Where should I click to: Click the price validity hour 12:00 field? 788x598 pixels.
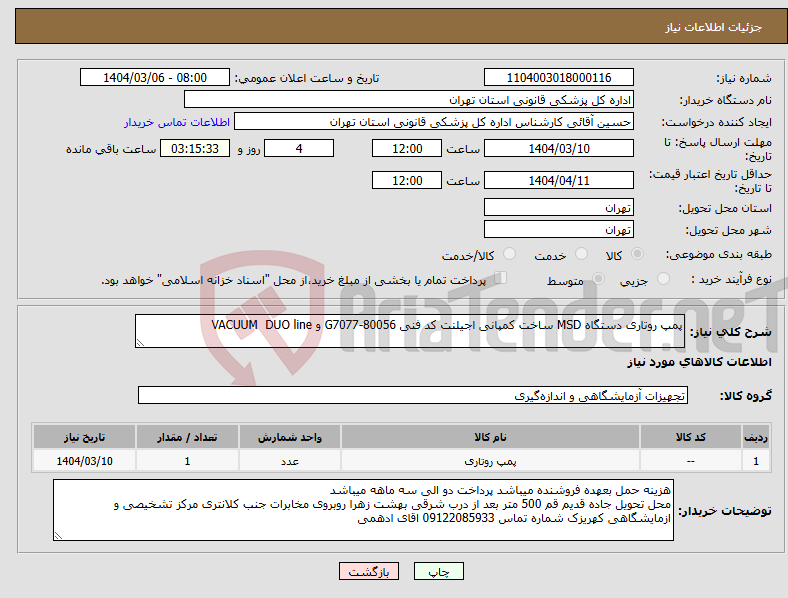[x=407, y=180]
